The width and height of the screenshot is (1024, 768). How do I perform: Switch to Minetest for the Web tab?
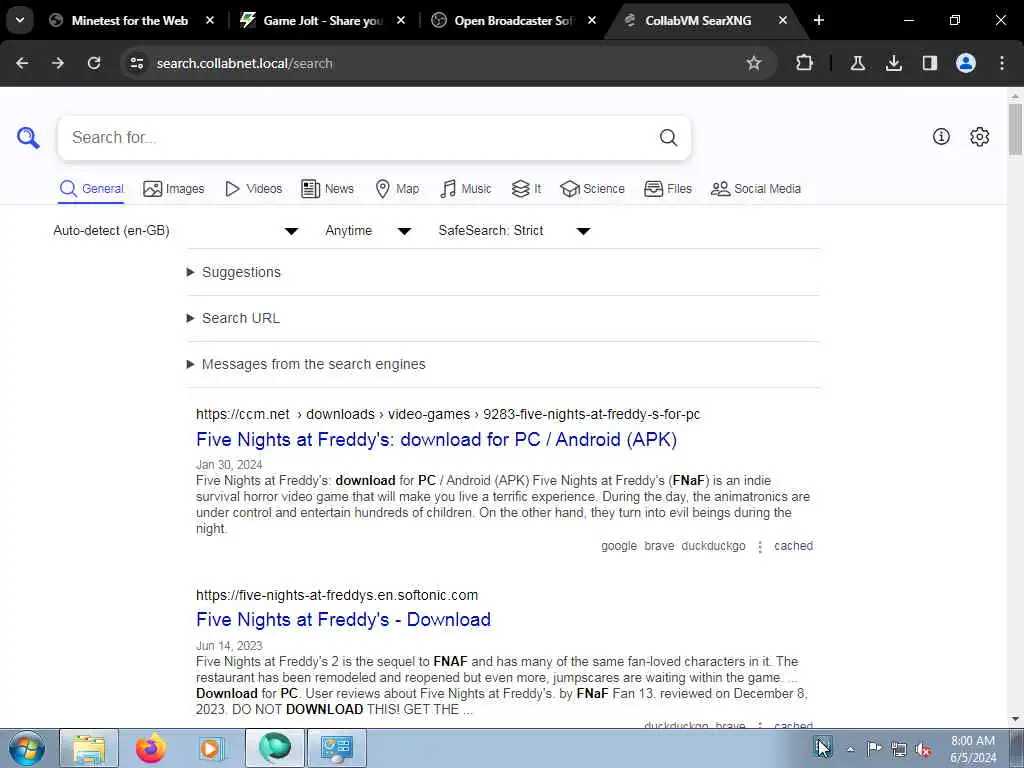130,20
